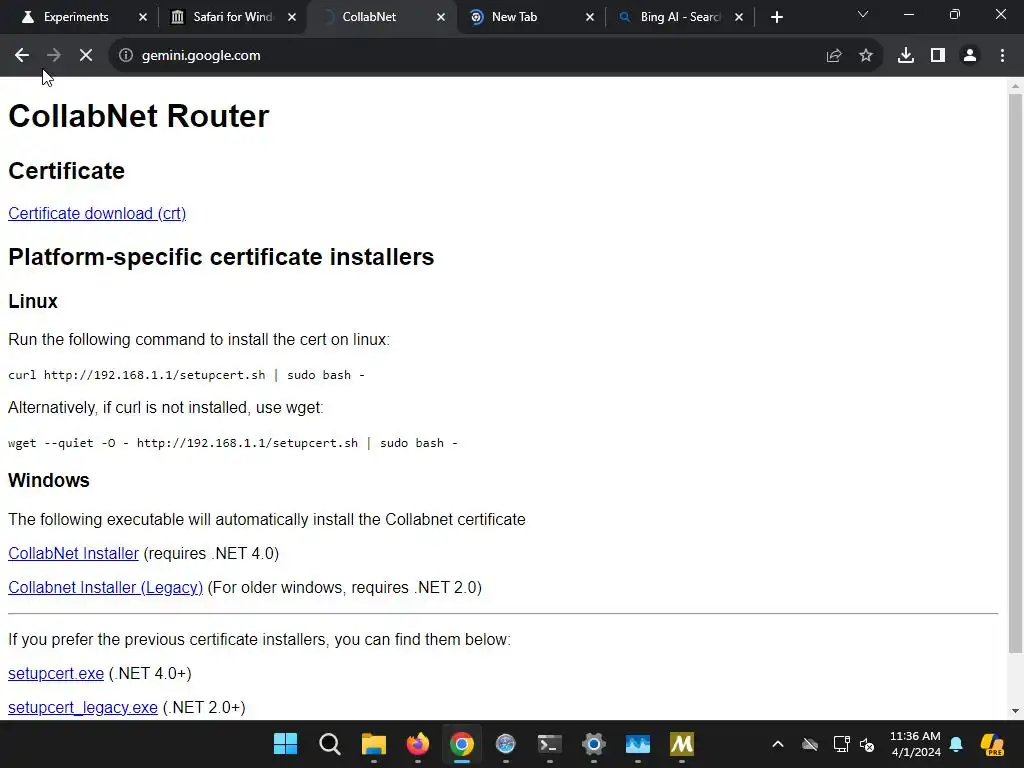The width and height of the screenshot is (1024, 768).
Task: Open Chrome downloads icon
Action: [906, 56]
